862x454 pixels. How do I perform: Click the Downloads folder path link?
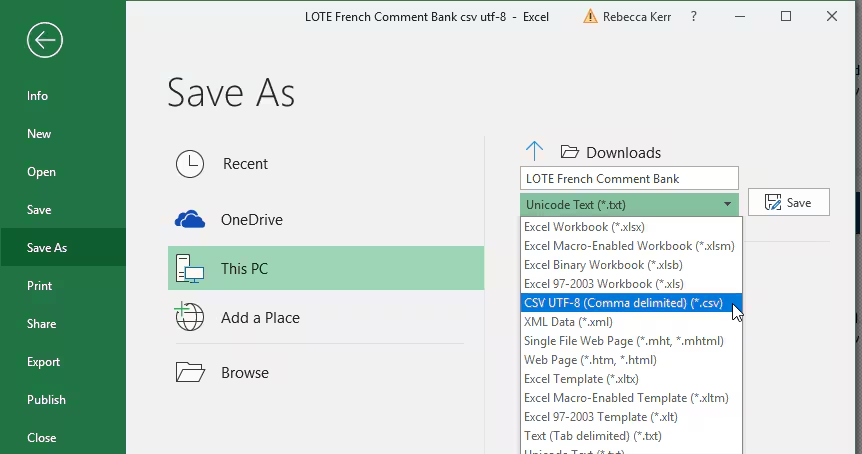click(x=623, y=152)
